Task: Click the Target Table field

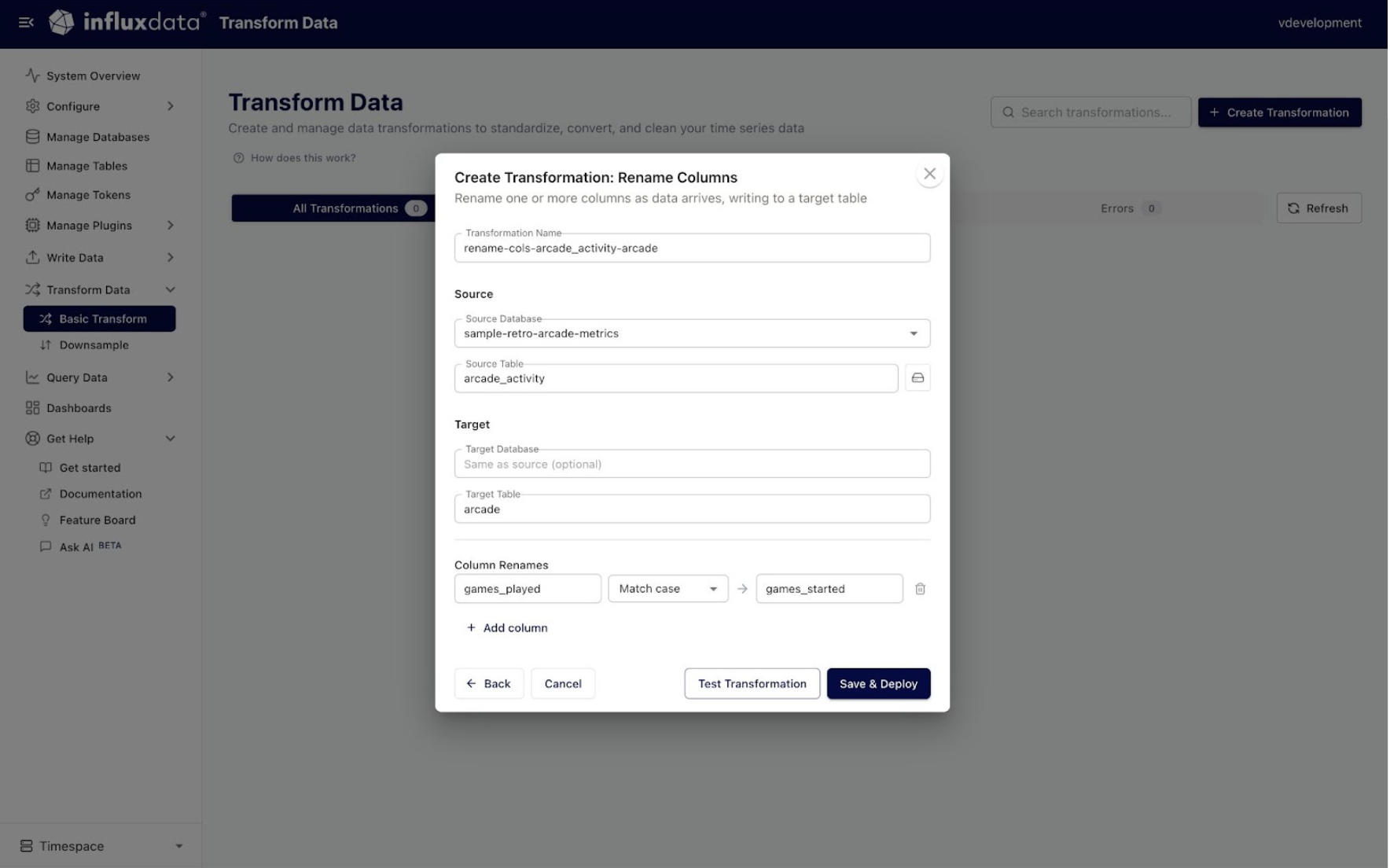Action: point(692,509)
